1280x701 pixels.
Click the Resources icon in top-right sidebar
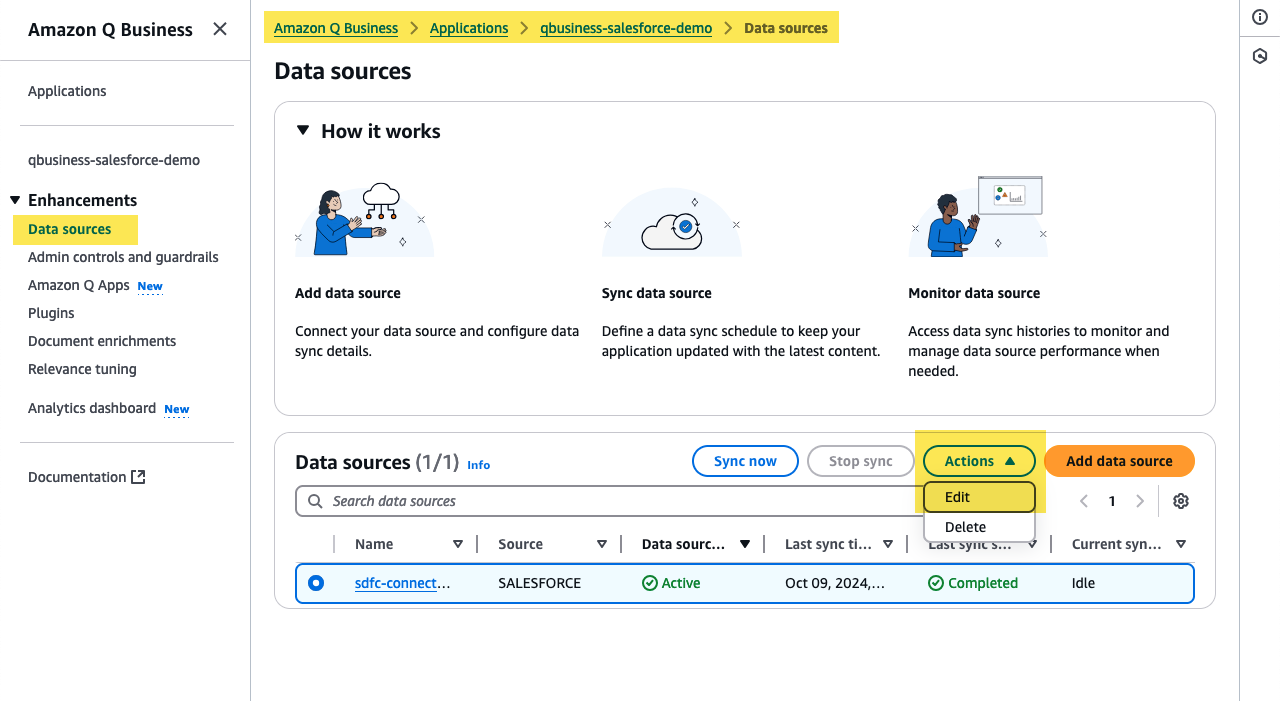[x=1260, y=56]
